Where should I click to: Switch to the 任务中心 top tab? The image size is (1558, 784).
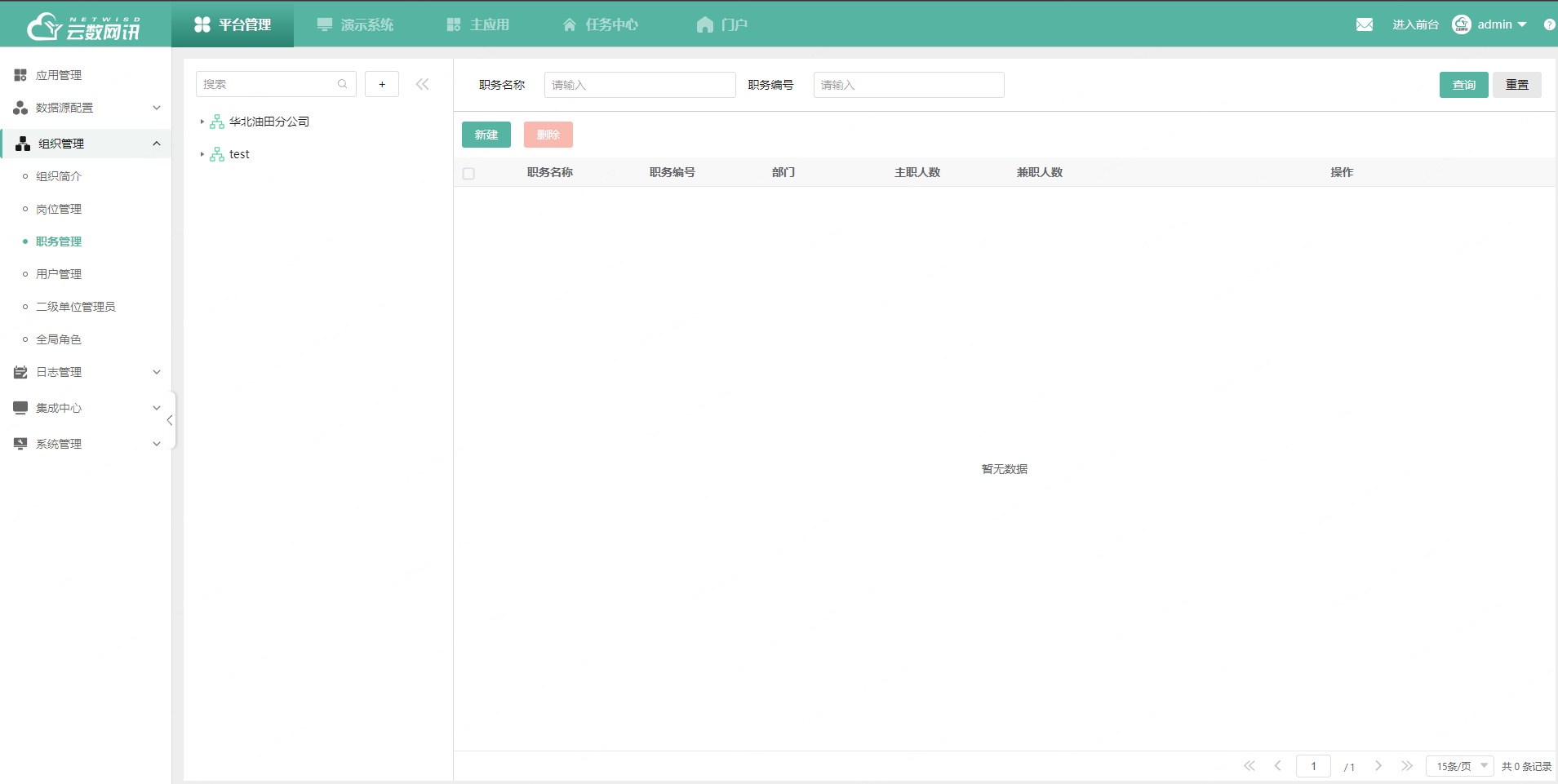coord(601,24)
